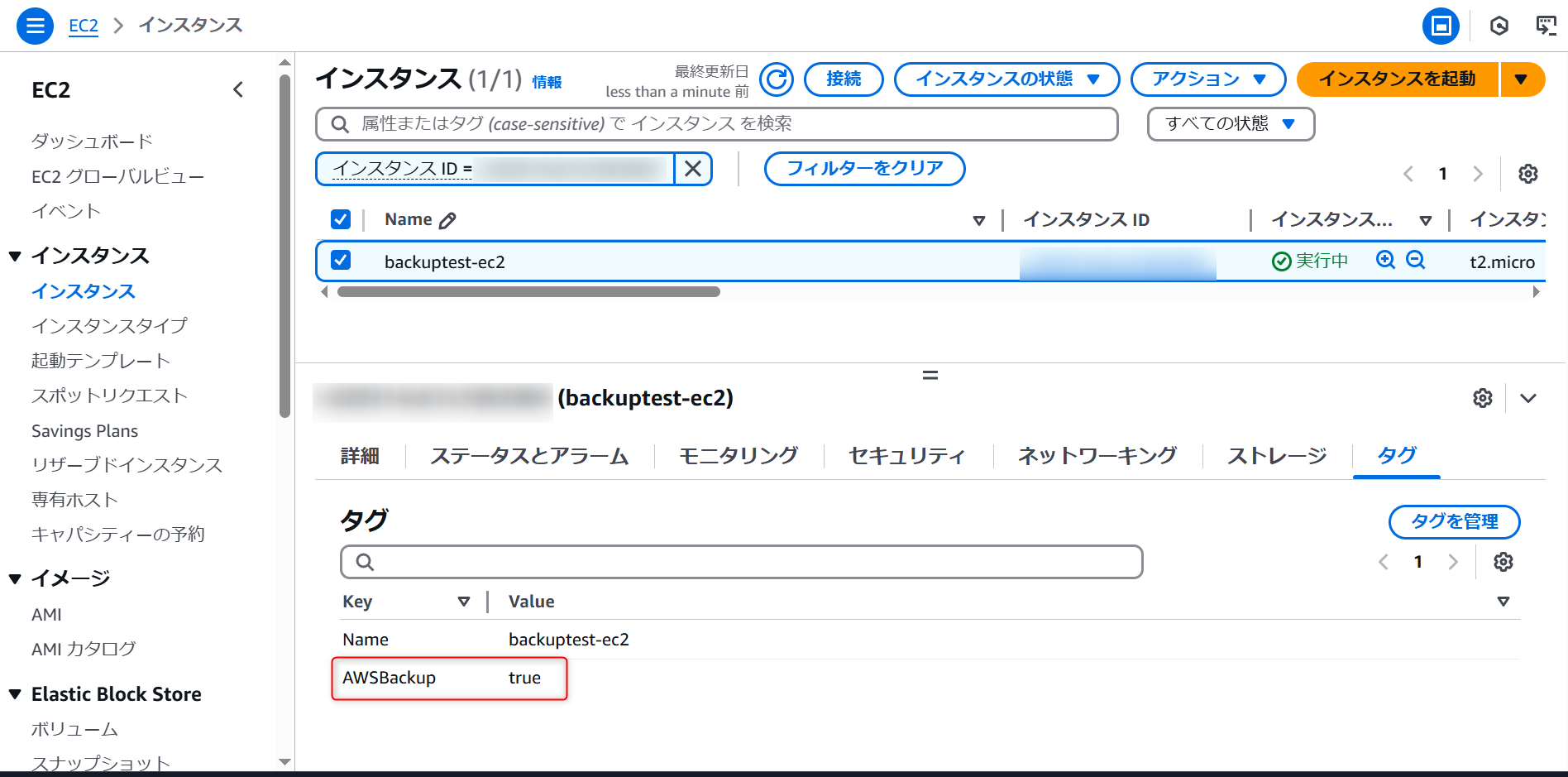The image size is (1568, 777).
Task: Switch to ネットワーキング tab
Action: tap(1097, 456)
